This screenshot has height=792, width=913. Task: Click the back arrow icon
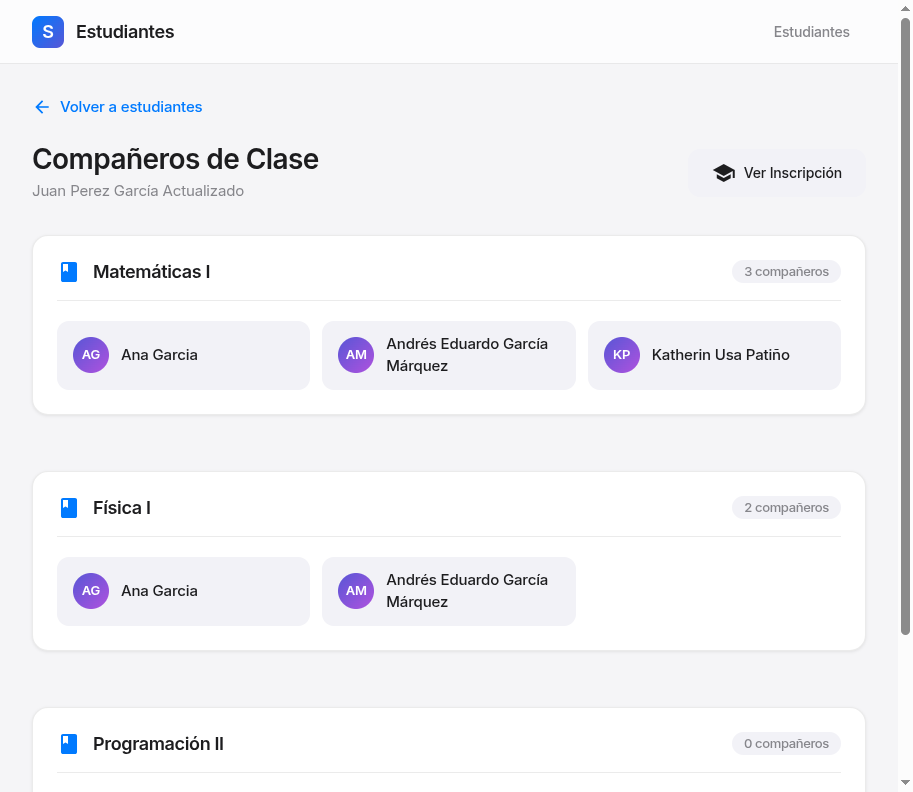[x=42, y=107]
